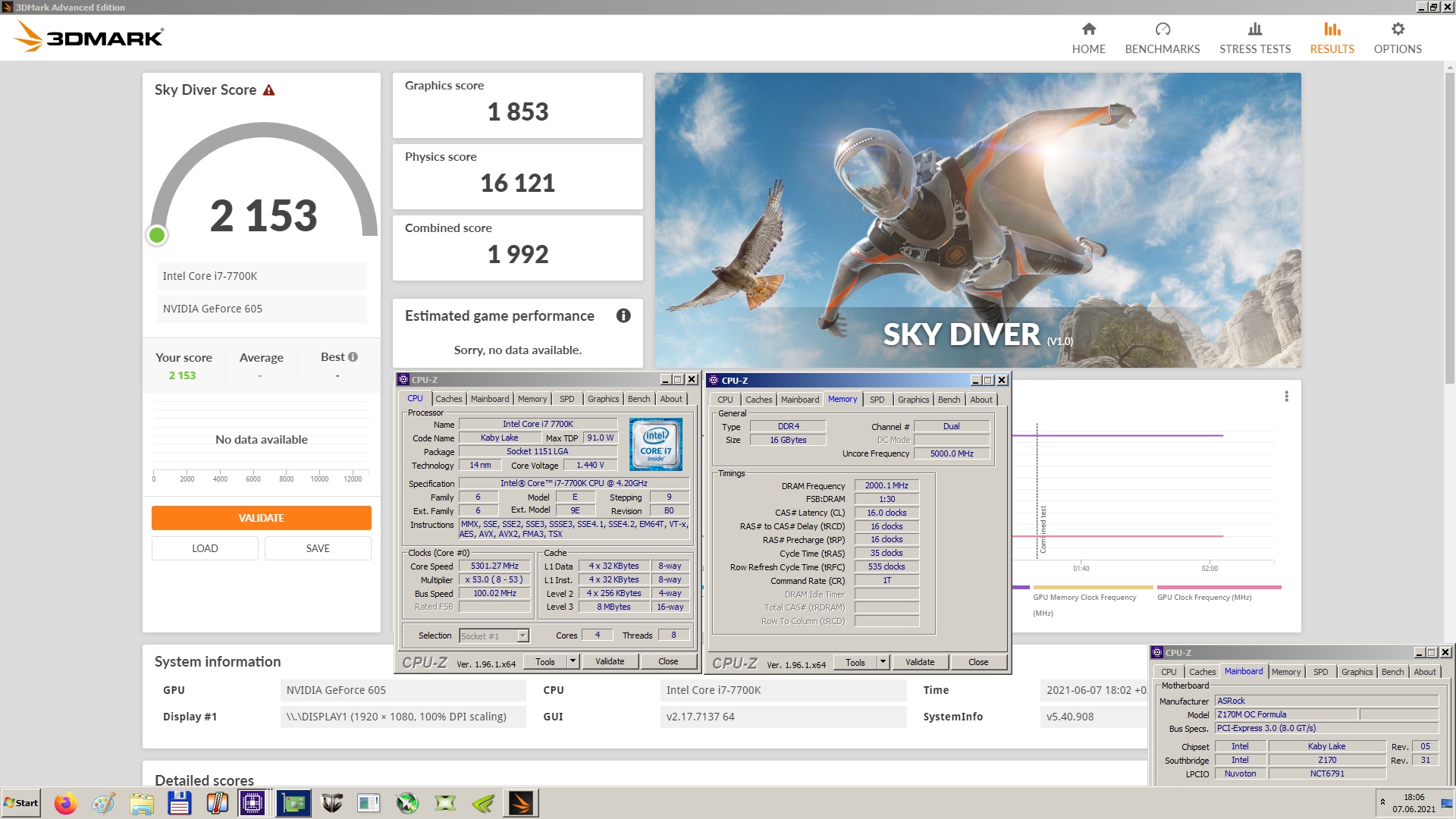Expand Tools dropdown arrow in CPU-Z CPU window
The width and height of the screenshot is (1456, 819).
(573, 661)
